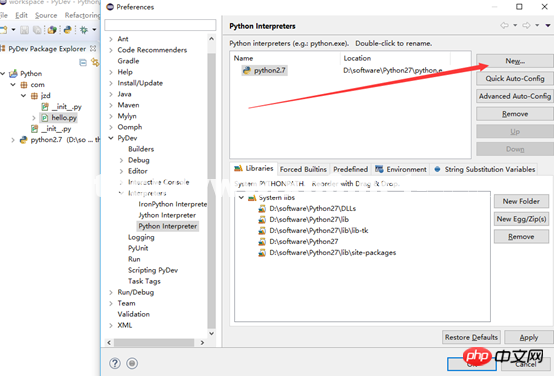Image resolution: width=554 pixels, height=376 pixels.
Task: Click the Restore Defaults button
Action: click(x=471, y=337)
